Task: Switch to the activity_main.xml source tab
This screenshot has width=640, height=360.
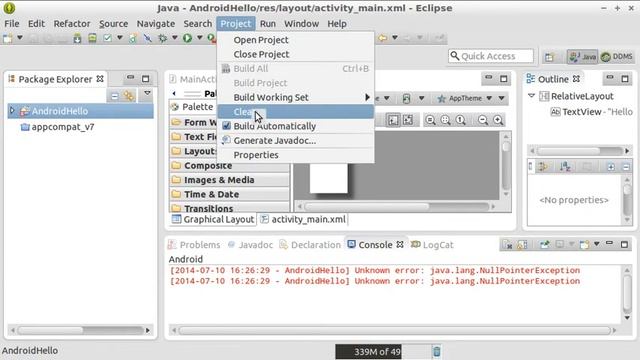Action: click(303, 220)
